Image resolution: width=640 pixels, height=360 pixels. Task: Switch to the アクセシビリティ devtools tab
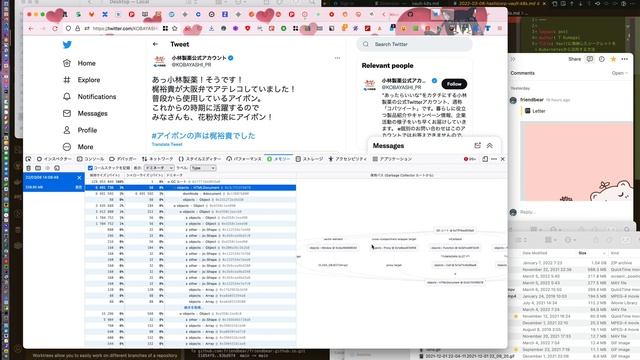(x=347, y=159)
